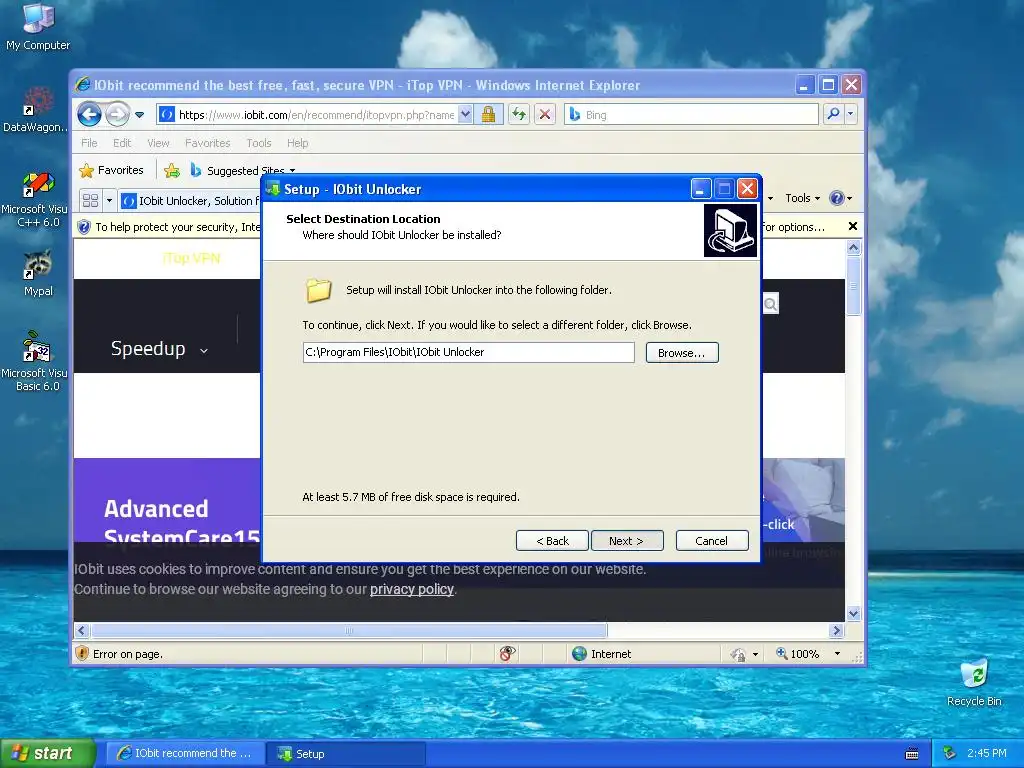Expand the Speedup menu on IObit page

click(159, 349)
